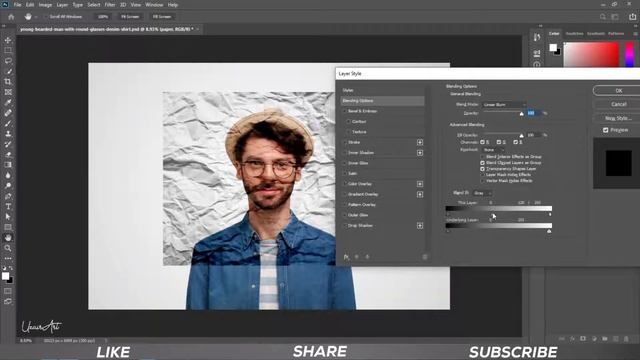Open the Window menu
This screenshot has height=360, width=640.
(x=154, y=5)
